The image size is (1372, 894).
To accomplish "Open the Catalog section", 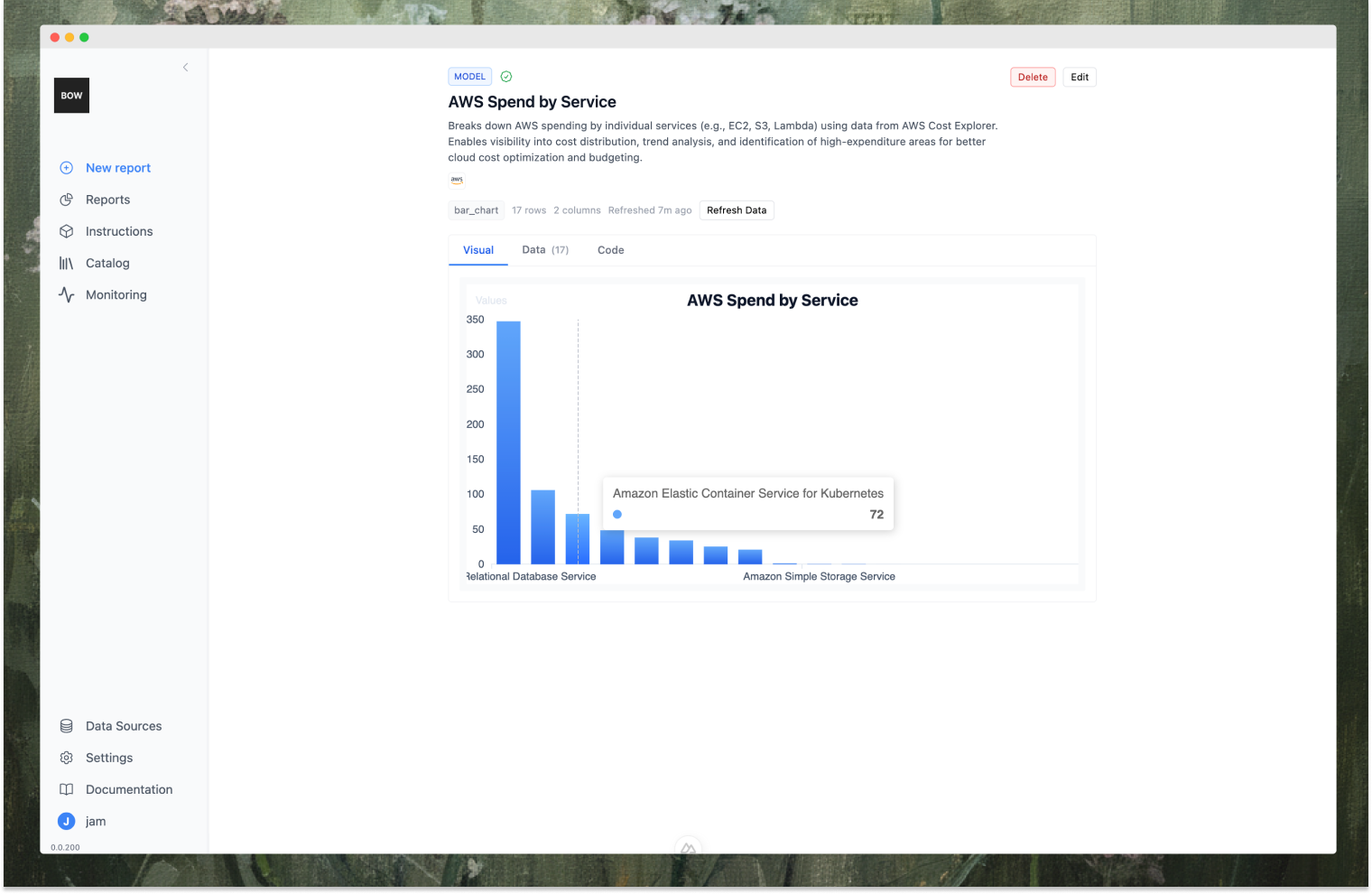I will (107, 263).
